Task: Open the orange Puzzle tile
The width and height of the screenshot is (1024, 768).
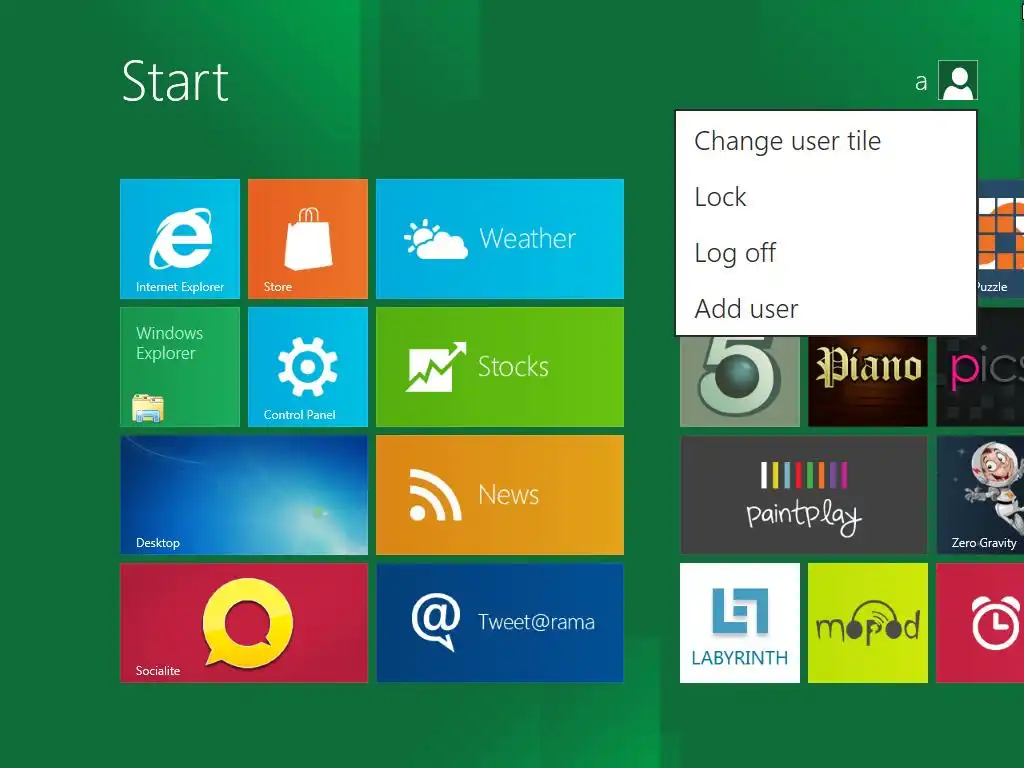Action: click(1000, 238)
